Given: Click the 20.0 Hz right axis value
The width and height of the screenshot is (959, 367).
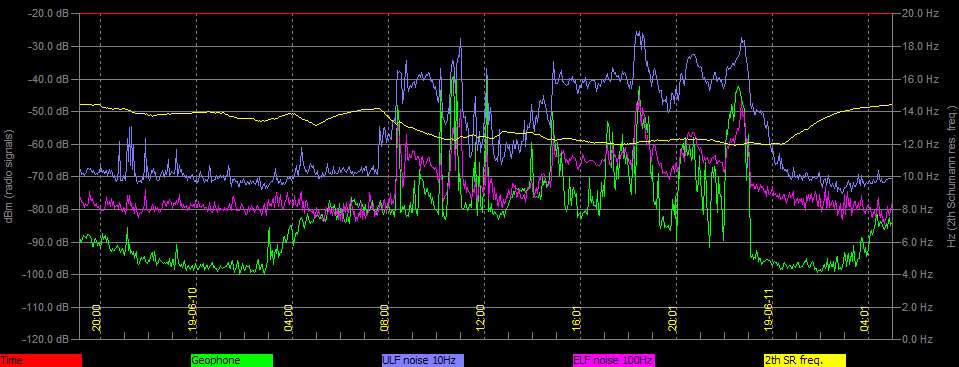Looking at the screenshot, I should [919, 13].
